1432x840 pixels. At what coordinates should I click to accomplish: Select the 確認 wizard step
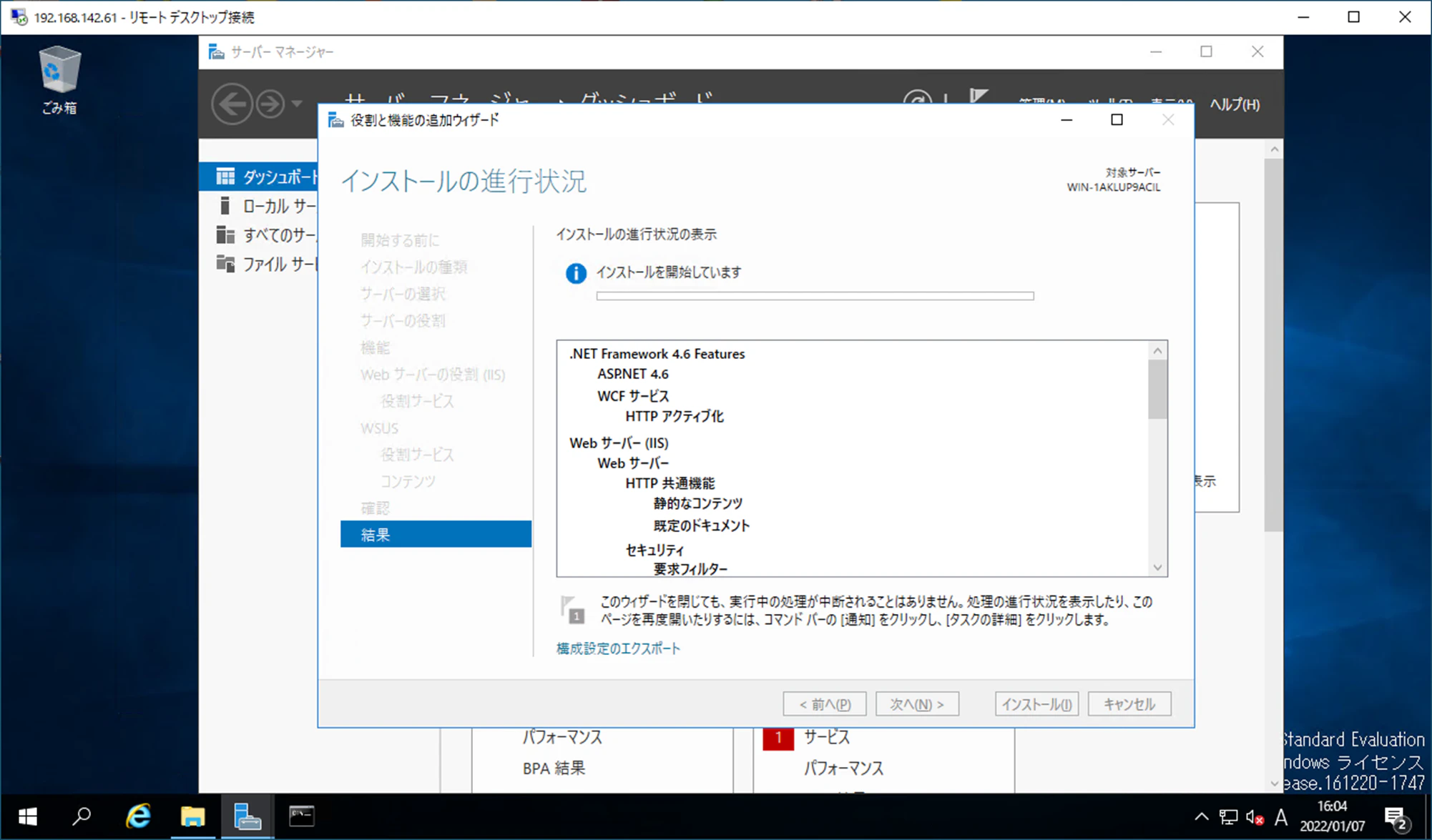pos(375,508)
